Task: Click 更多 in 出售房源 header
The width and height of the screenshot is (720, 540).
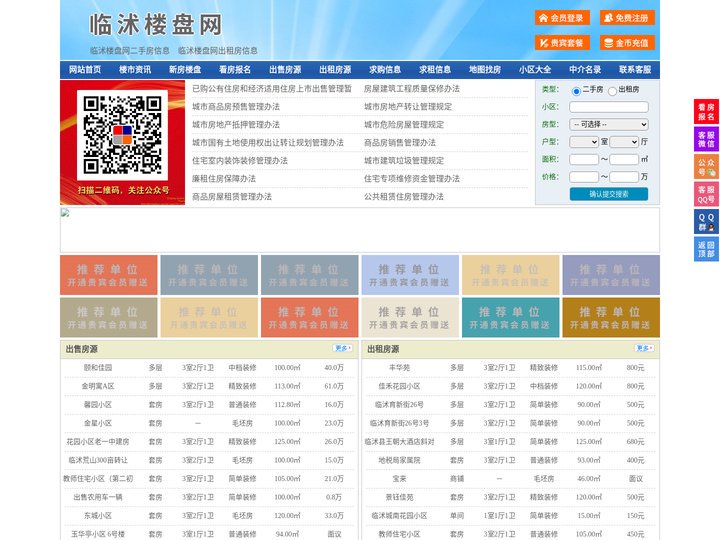Action: click(343, 349)
